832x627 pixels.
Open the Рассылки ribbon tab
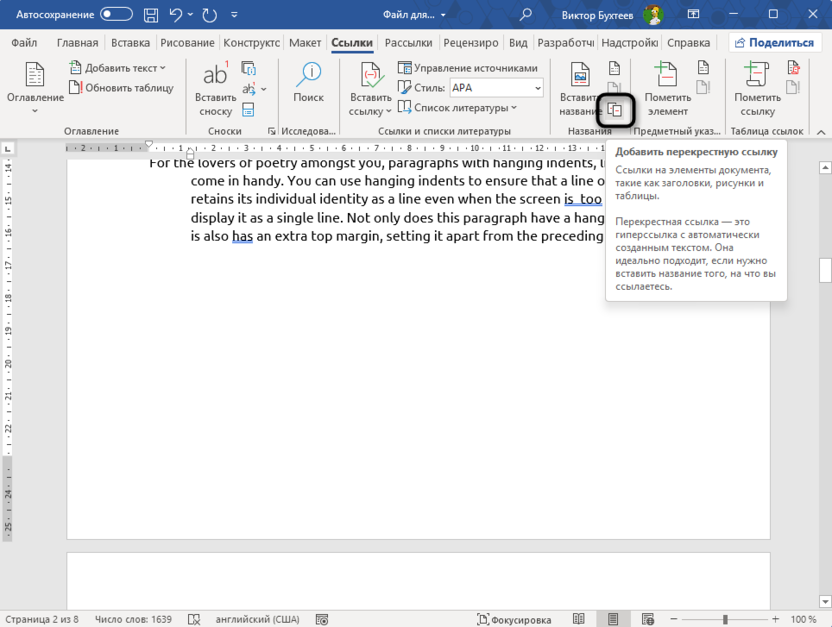(x=408, y=43)
